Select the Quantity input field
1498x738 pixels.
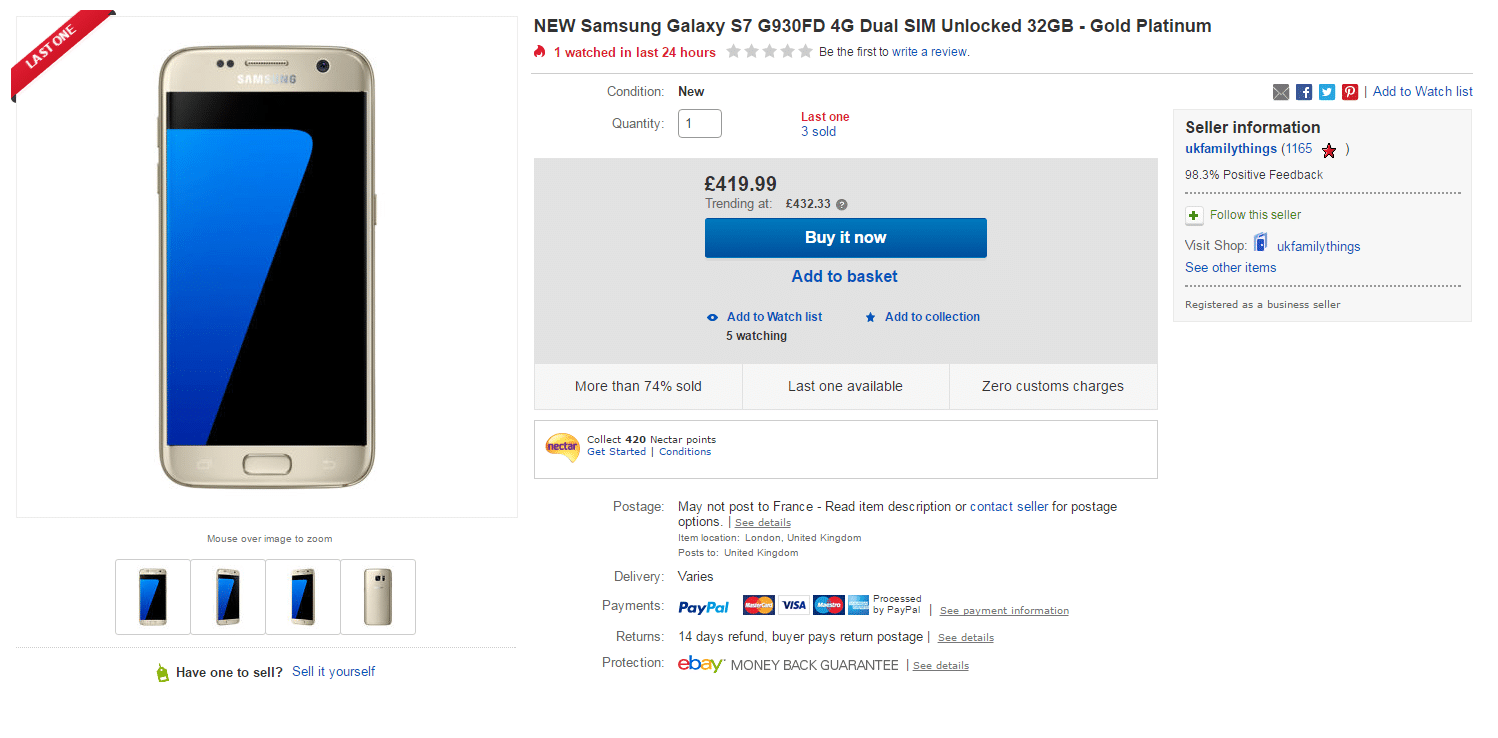tap(700, 124)
